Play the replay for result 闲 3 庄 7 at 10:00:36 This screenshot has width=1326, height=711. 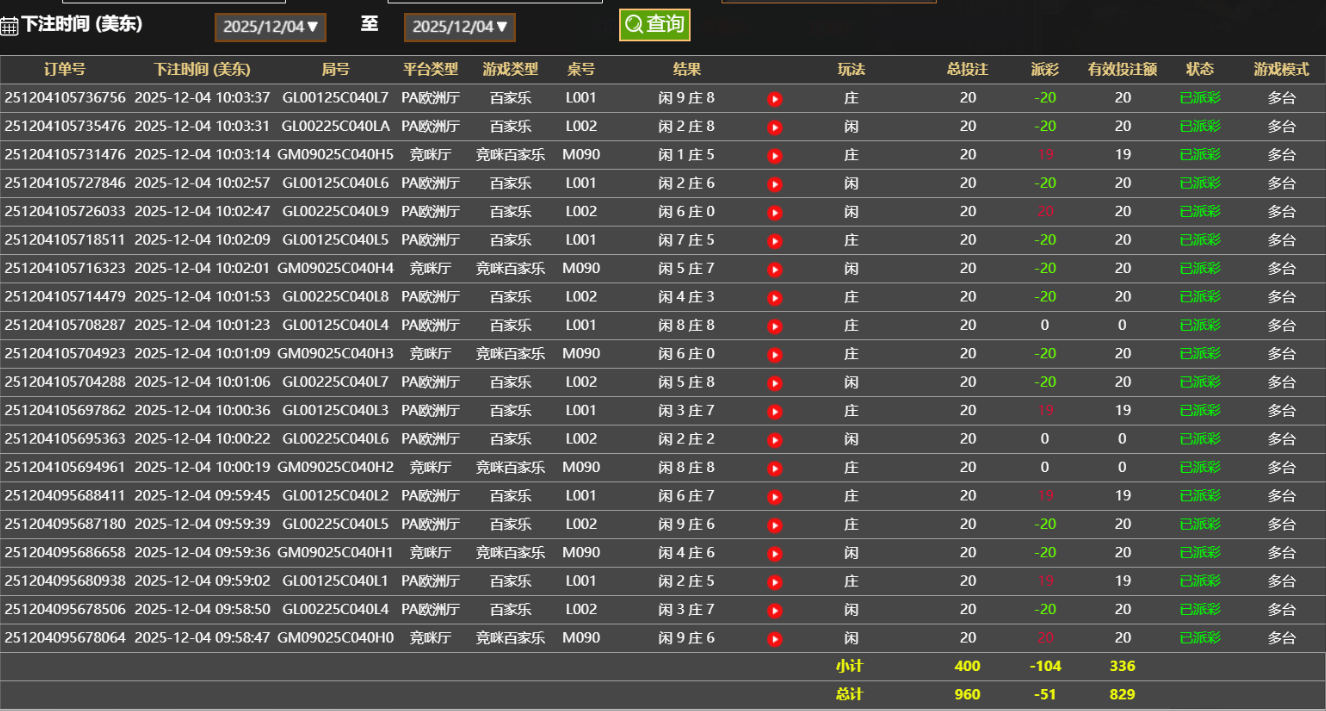[774, 410]
